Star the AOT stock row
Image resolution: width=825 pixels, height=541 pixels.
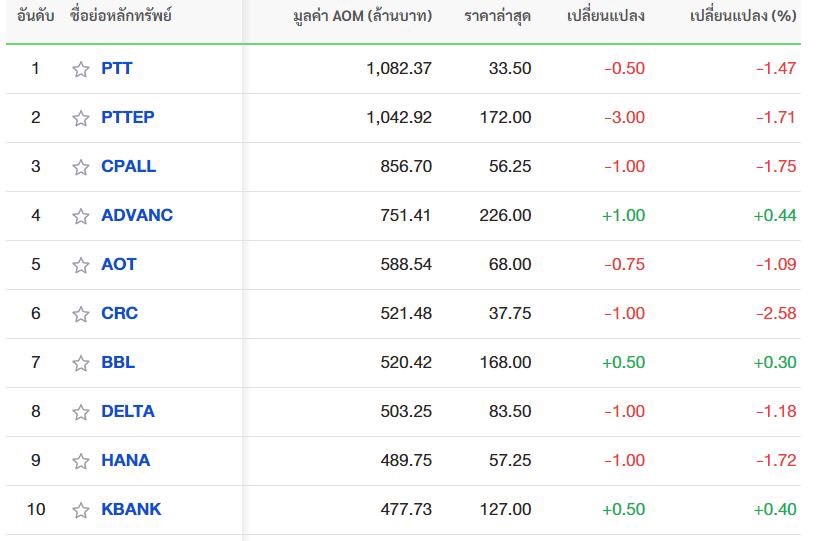(x=81, y=265)
